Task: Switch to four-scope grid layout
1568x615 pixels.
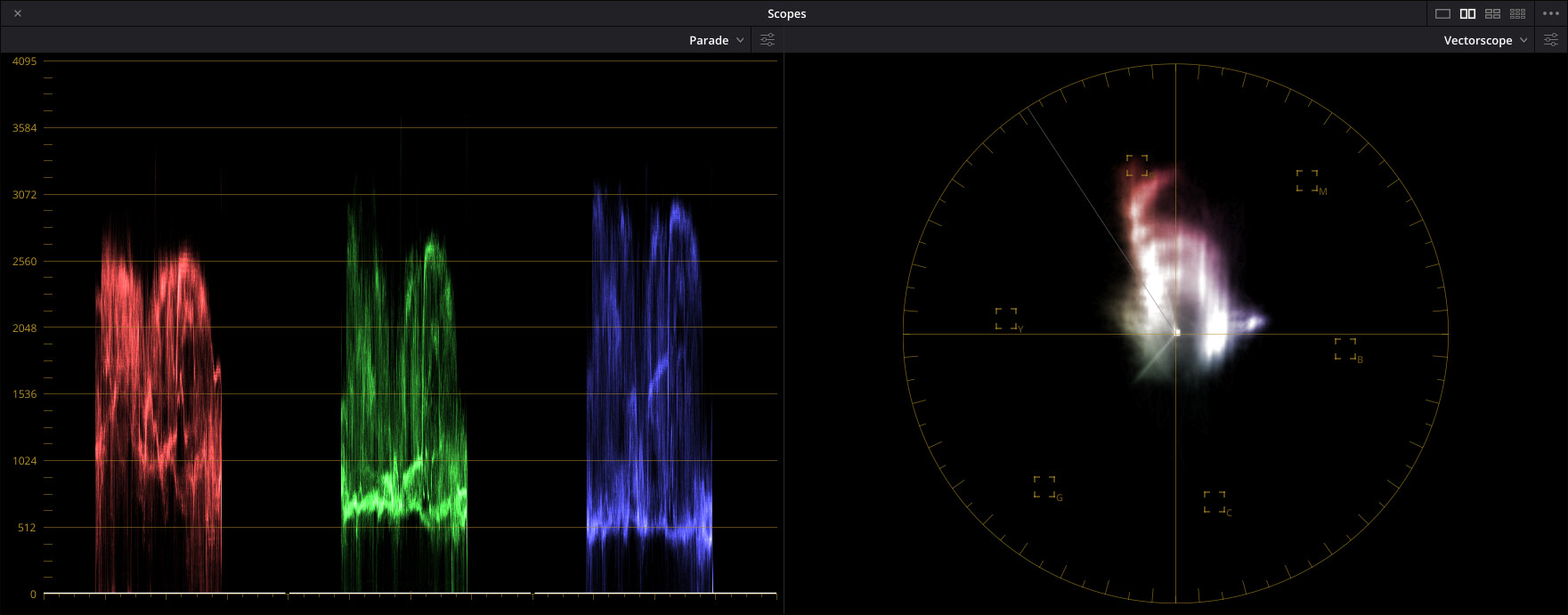Action: coord(1493,13)
